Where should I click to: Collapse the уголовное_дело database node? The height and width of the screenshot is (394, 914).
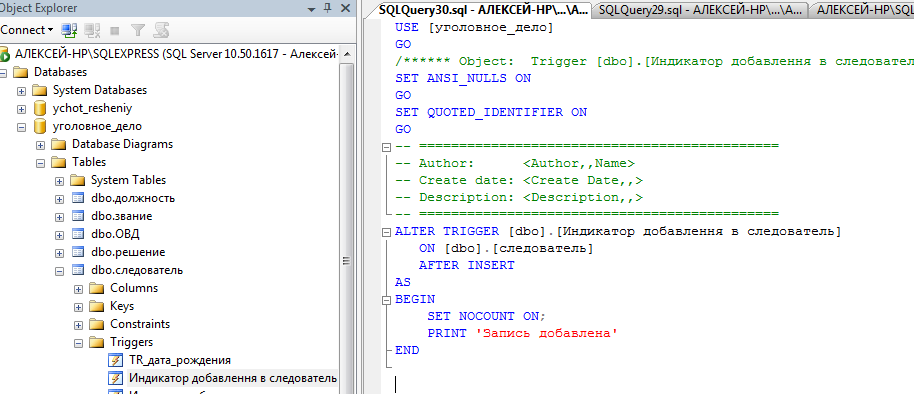click(22, 126)
